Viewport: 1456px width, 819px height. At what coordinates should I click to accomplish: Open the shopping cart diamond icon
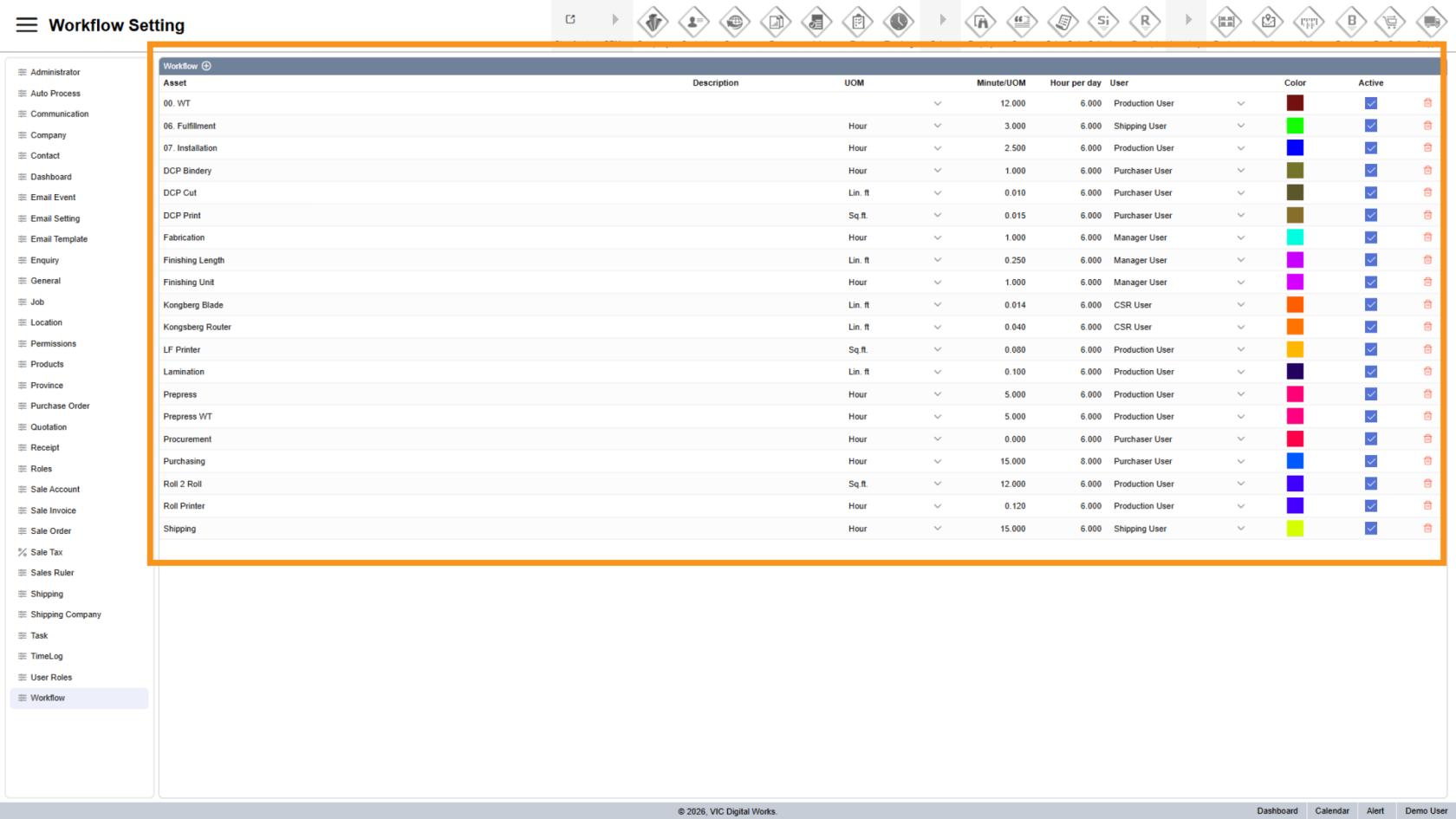(1391, 22)
